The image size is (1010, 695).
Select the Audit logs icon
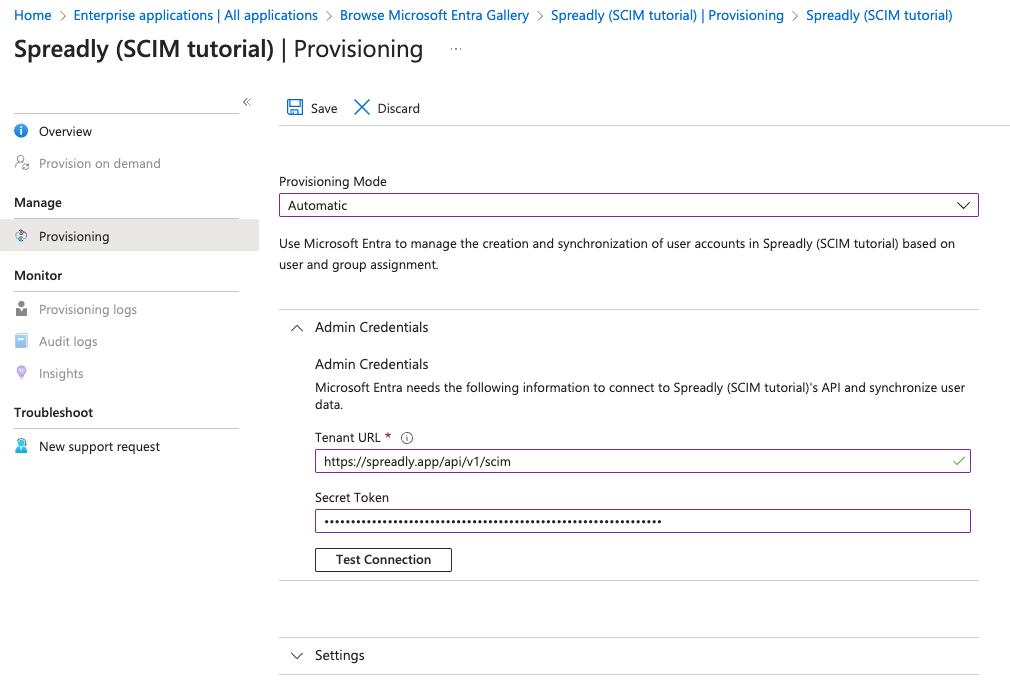pyautogui.click(x=21, y=341)
